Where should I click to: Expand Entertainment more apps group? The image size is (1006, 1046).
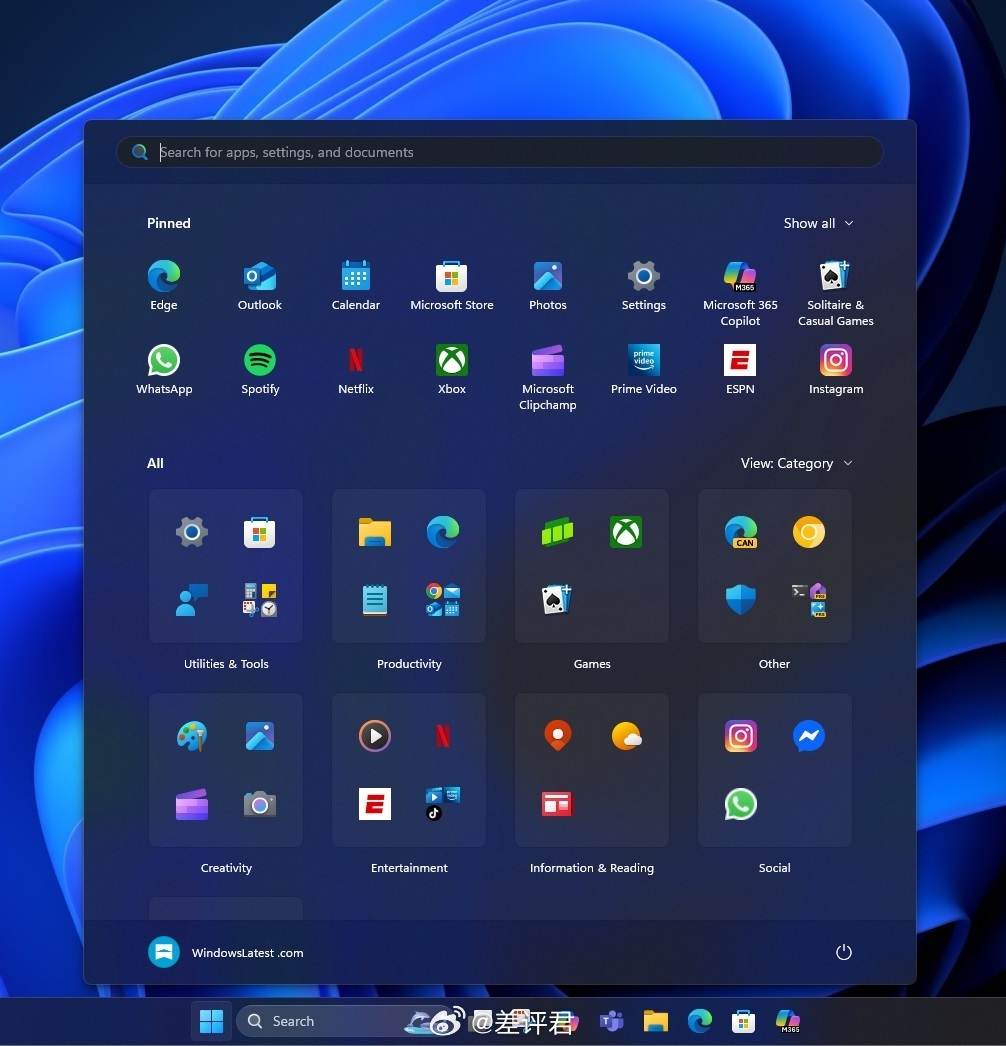[442, 804]
